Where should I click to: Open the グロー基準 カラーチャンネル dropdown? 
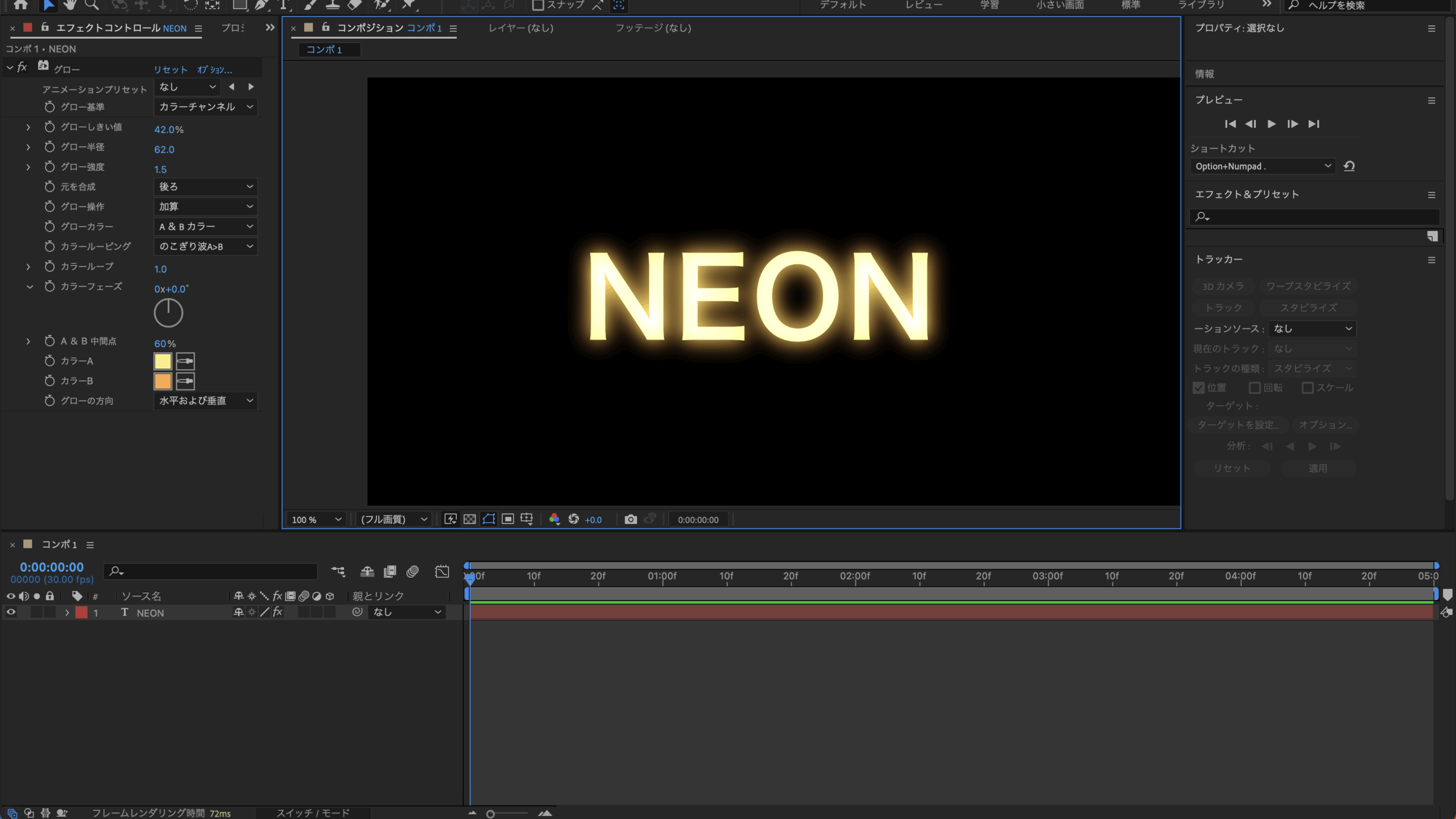pos(205,107)
